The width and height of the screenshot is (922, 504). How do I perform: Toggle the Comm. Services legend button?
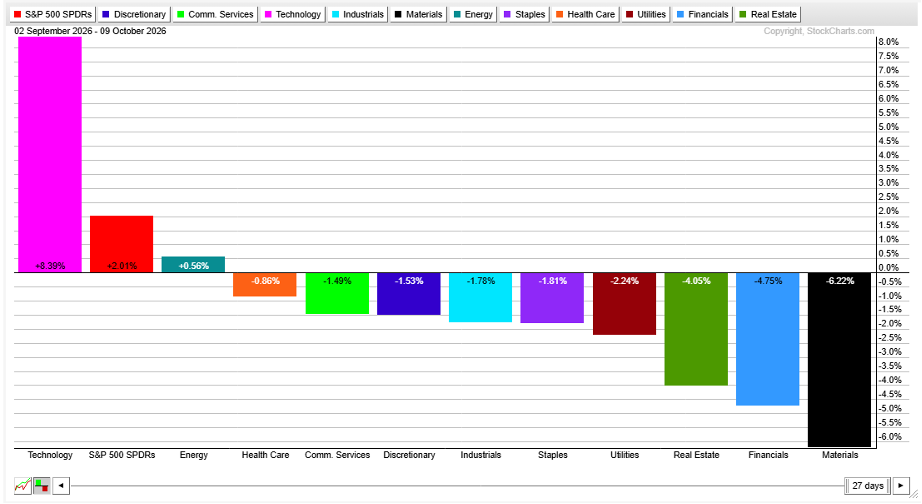click(215, 14)
